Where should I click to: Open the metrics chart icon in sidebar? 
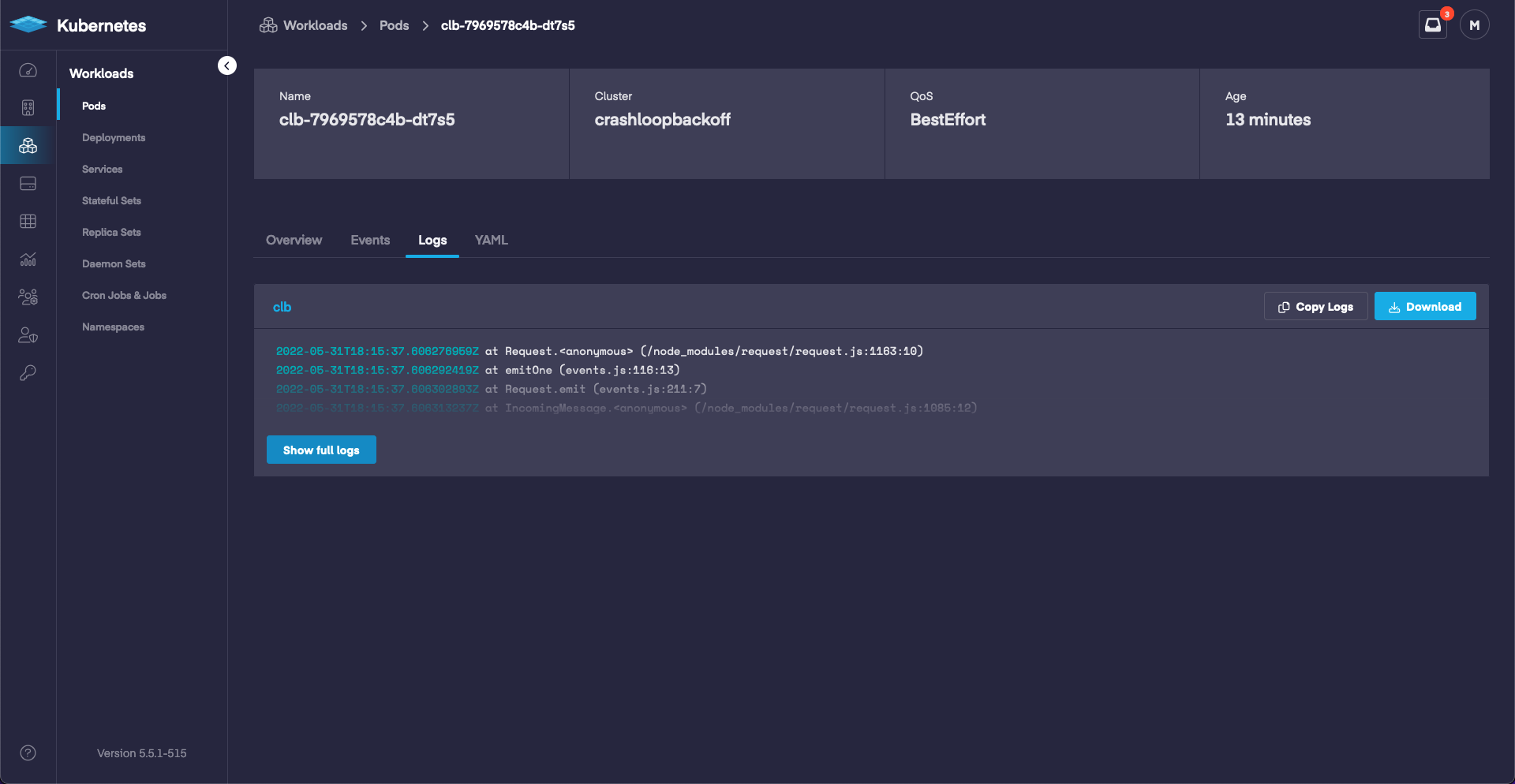[x=28, y=259]
